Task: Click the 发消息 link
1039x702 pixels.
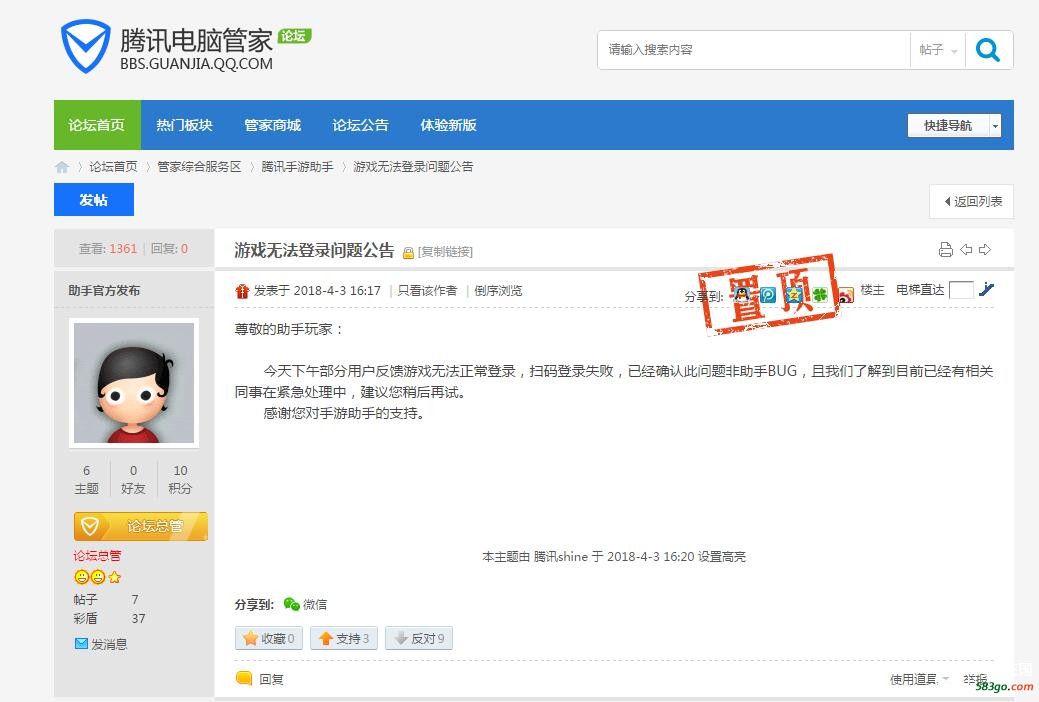Action: coord(109,644)
